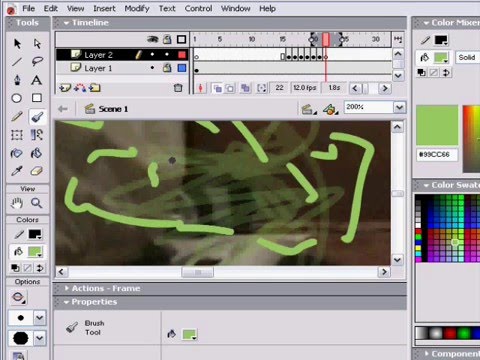Click the Black and White colors button
Viewport: 480px width, 360px height.
(15, 268)
